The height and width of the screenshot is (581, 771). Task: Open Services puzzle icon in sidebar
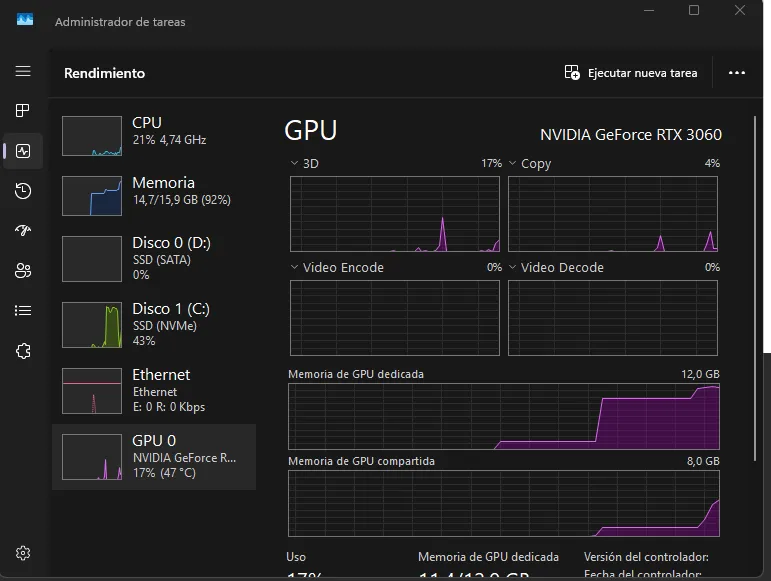(23, 351)
